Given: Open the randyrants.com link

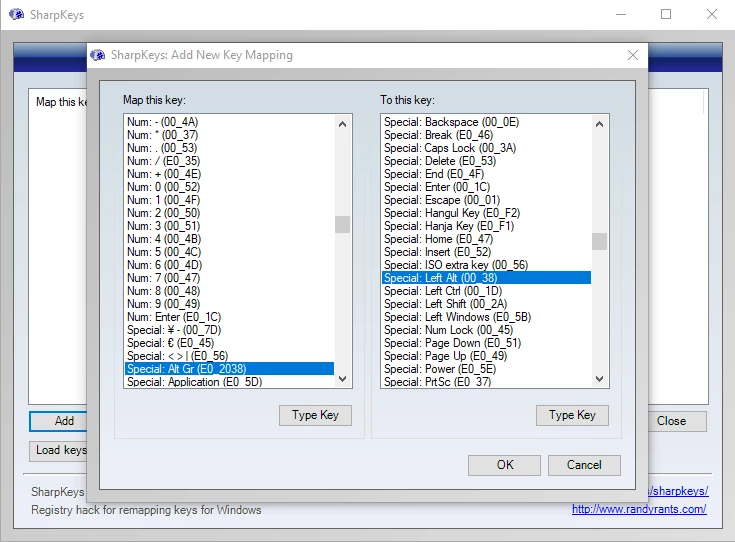Looking at the screenshot, I should coord(639,509).
